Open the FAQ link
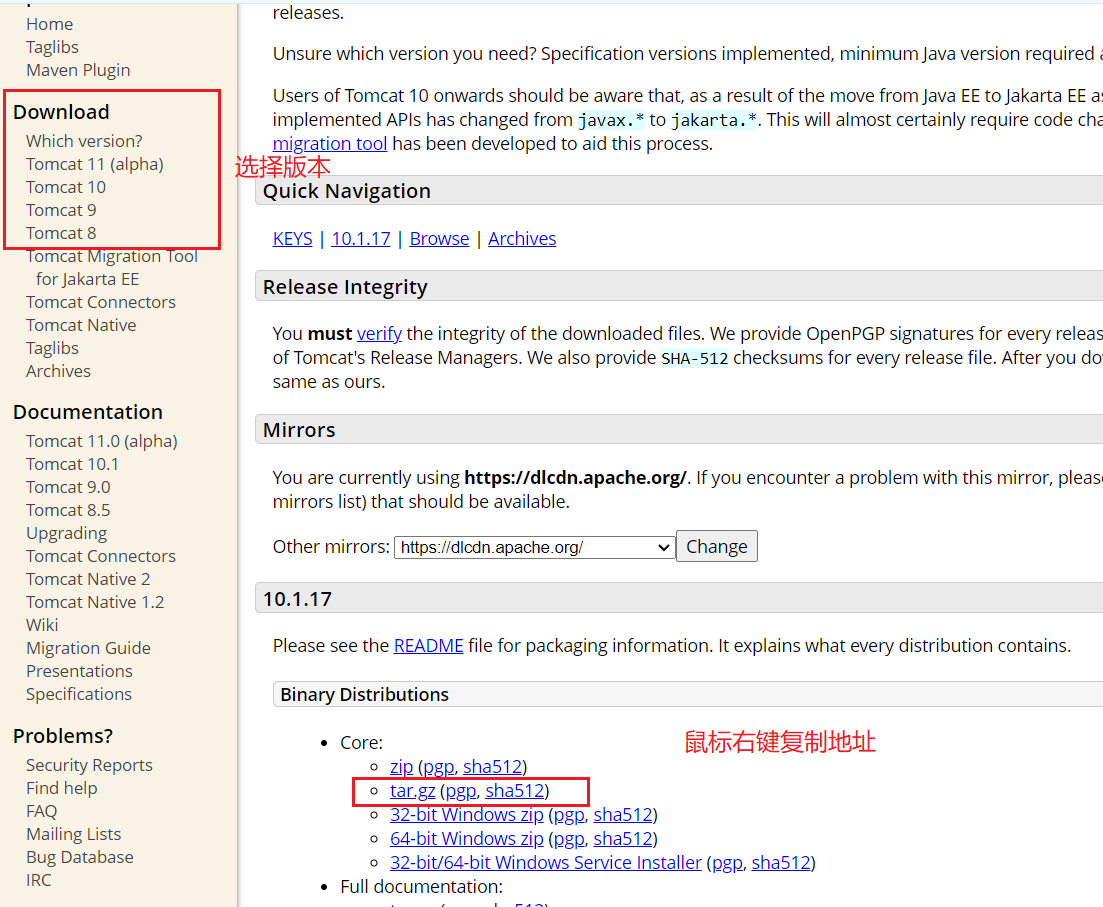 click(42, 811)
